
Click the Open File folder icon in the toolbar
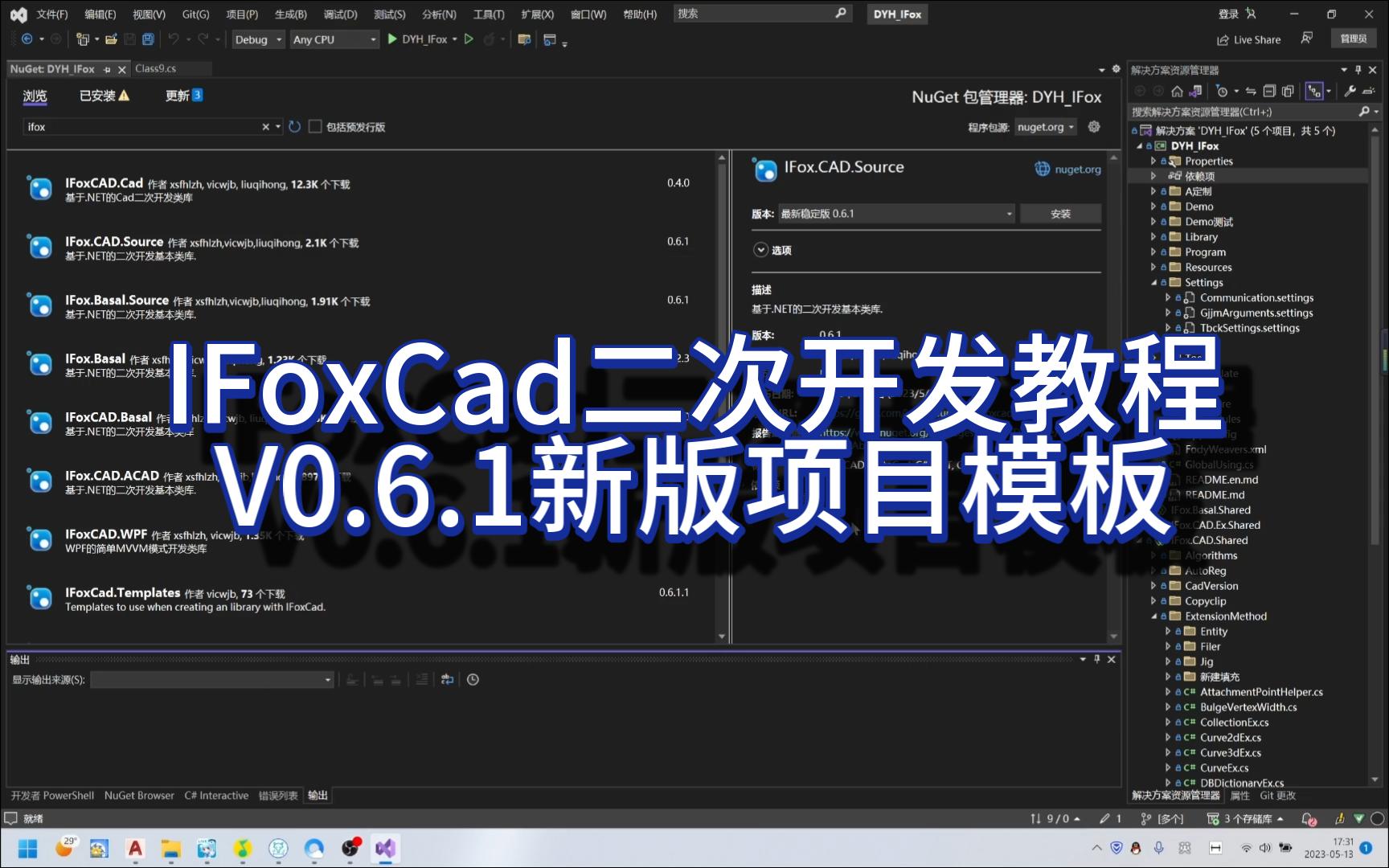[111, 39]
